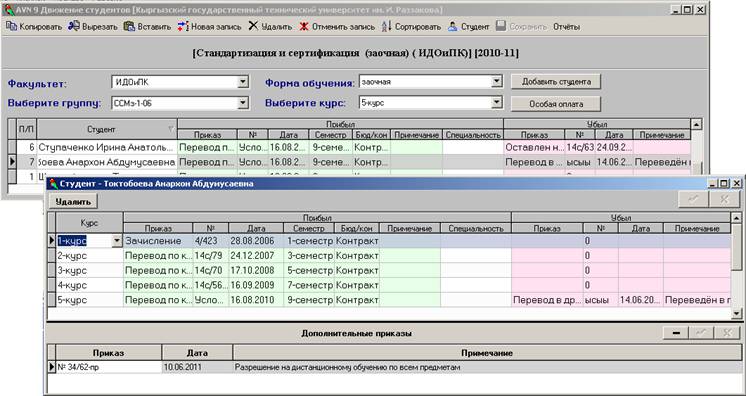The height and width of the screenshot is (396, 746).
Task: Click the student table's scrollbar down arrow
Action: (737, 313)
